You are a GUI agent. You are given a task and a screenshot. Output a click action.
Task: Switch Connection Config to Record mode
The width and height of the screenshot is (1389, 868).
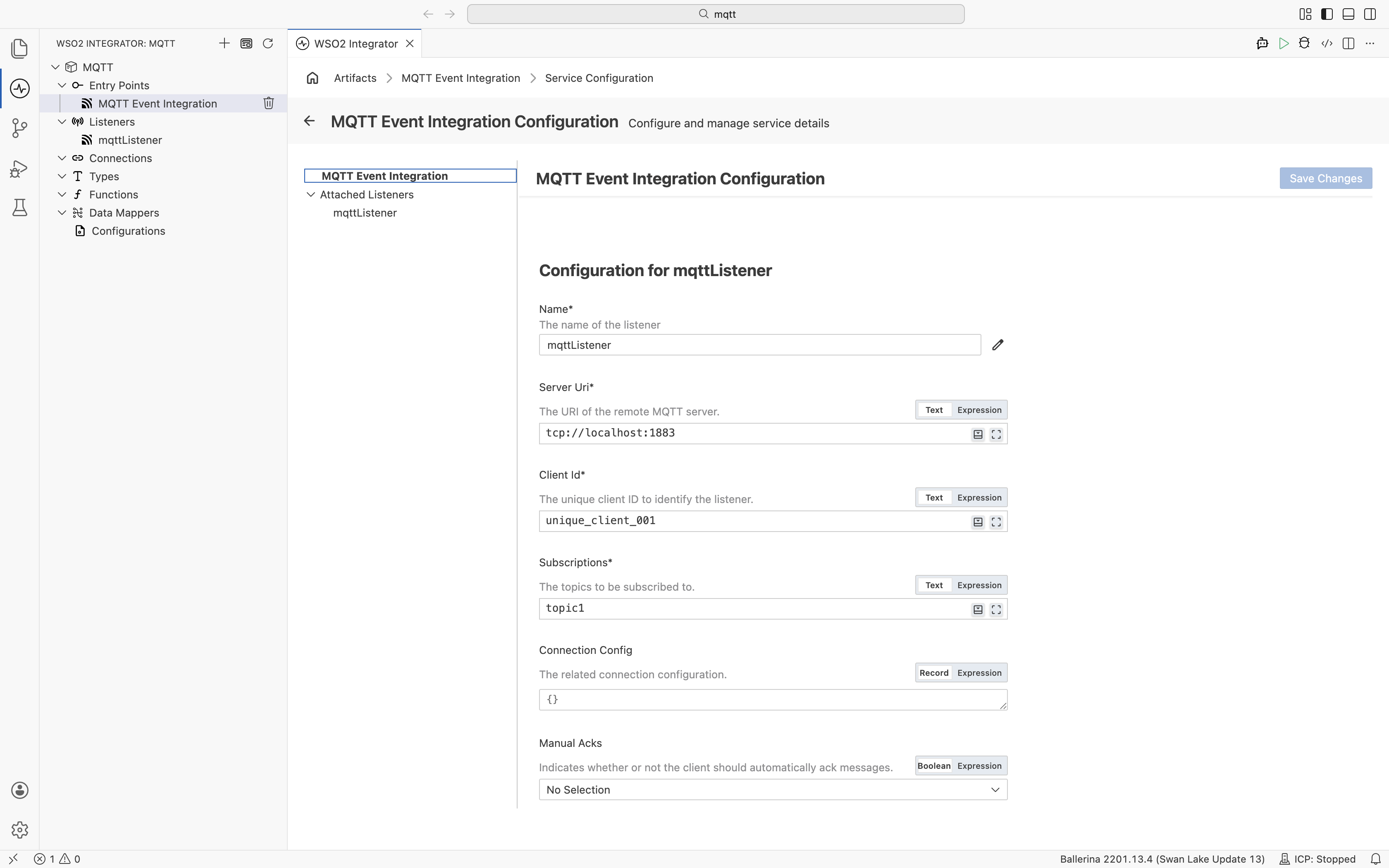pyautogui.click(x=934, y=673)
